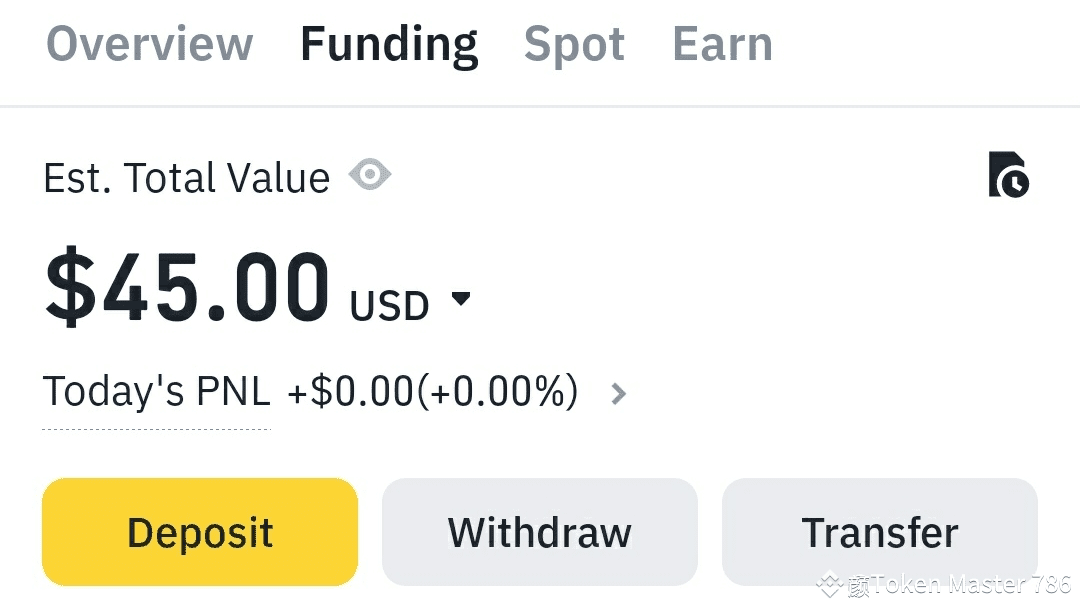Tap the dotted-underlined Today's PNL label
Screen dimensions: 1080x607
pyautogui.click(x=157, y=392)
